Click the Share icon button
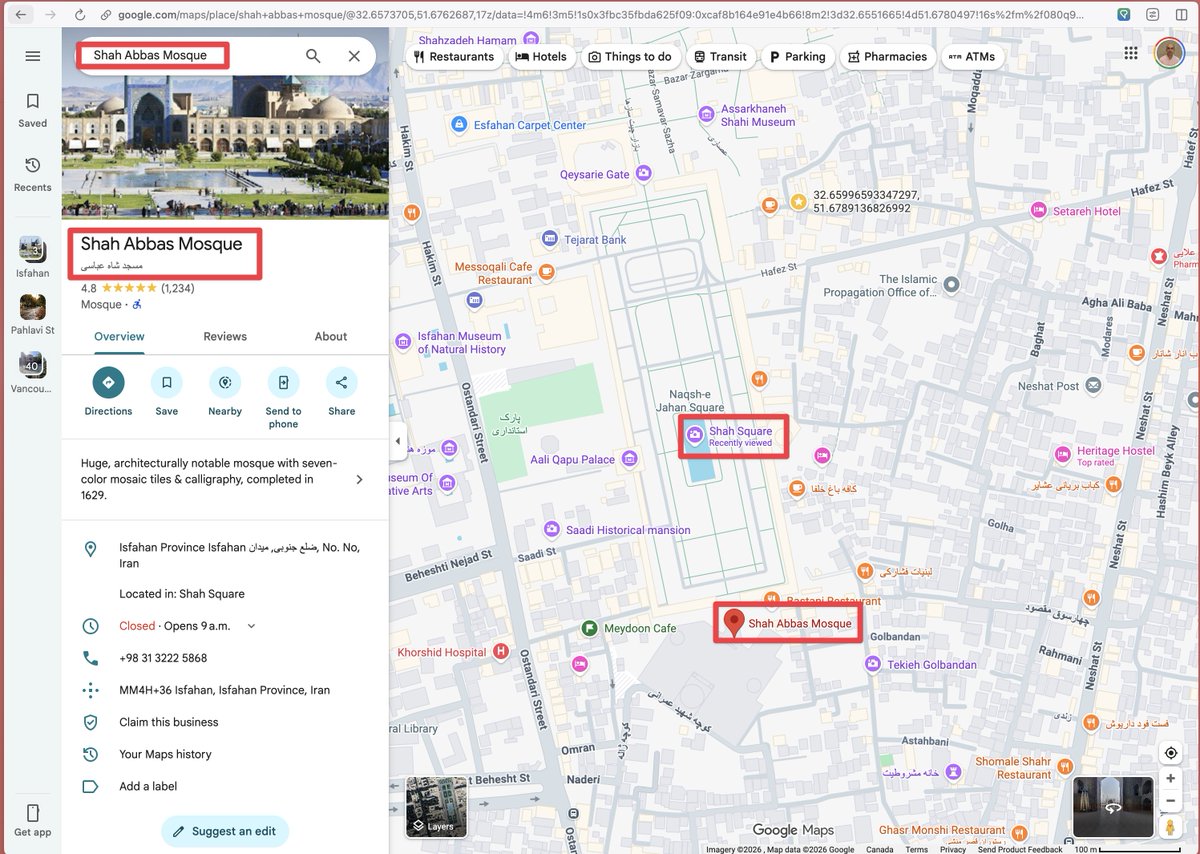 pos(341,382)
